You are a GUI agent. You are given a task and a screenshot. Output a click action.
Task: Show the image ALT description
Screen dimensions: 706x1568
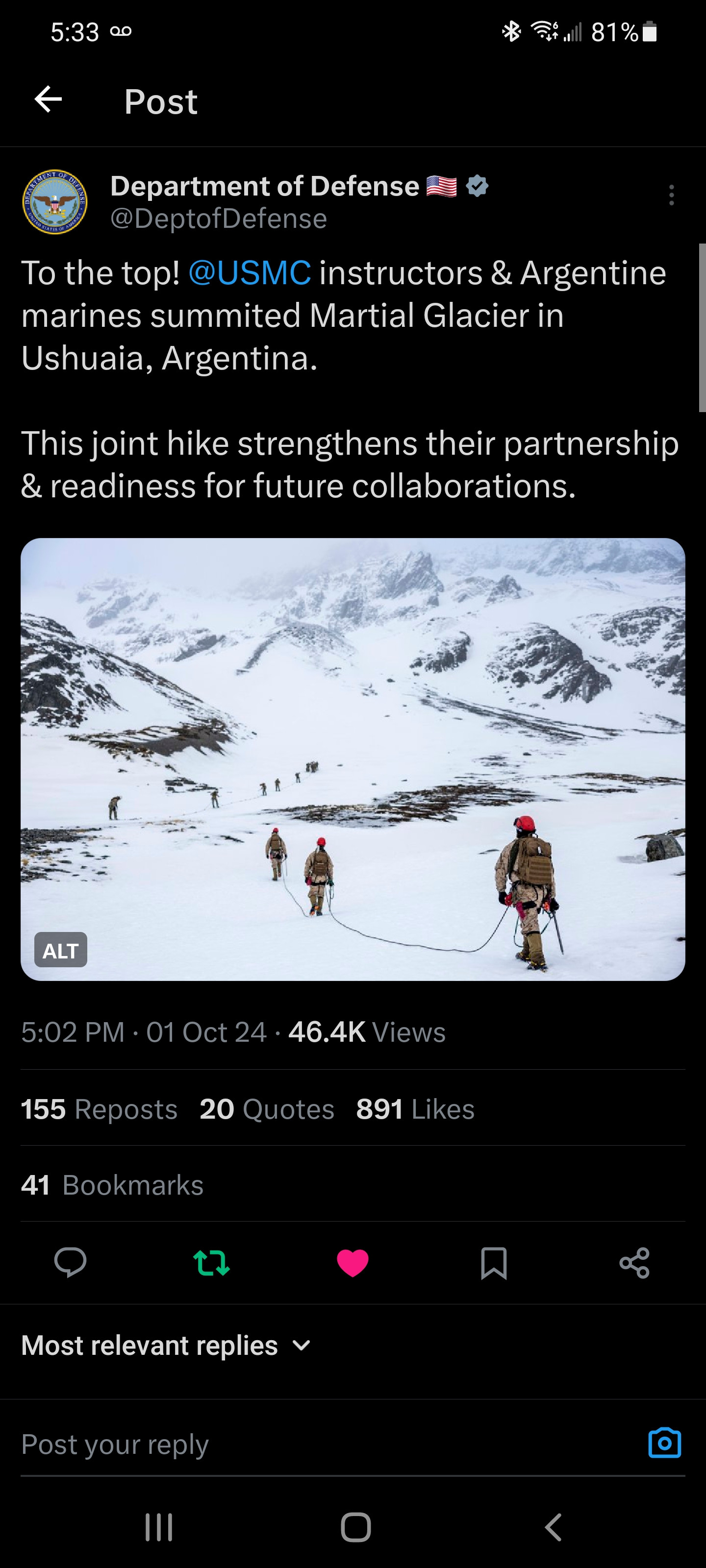click(x=61, y=950)
